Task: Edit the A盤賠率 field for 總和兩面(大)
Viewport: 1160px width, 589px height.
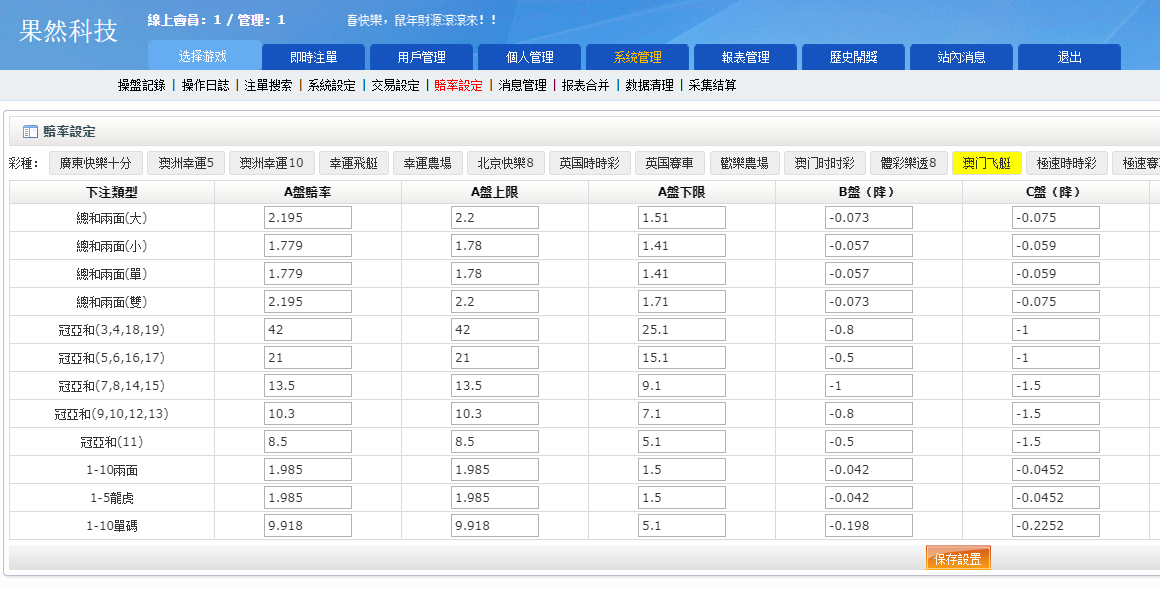Action: pyautogui.click(x=307, y=217)
